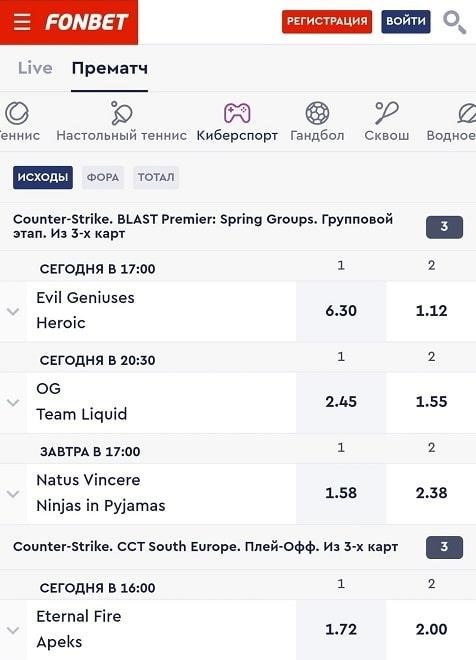
Task: Select the Киберспорт gamepad icon
Action: [x=237, y=113]
